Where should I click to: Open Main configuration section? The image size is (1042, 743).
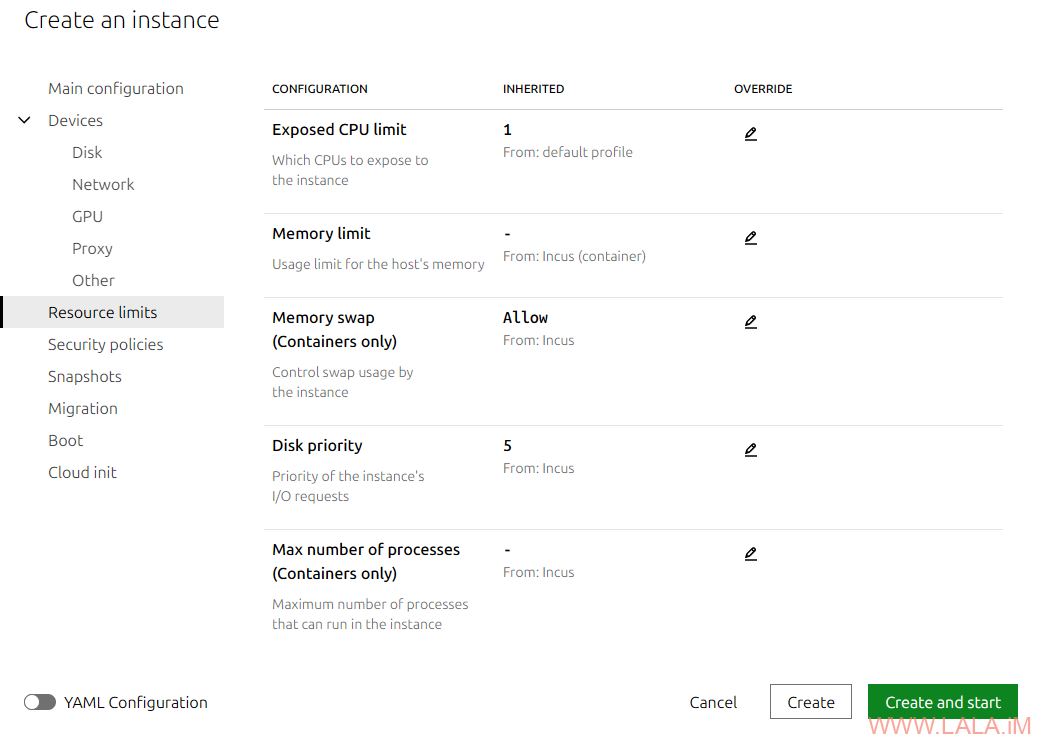(x=116, y=88)
